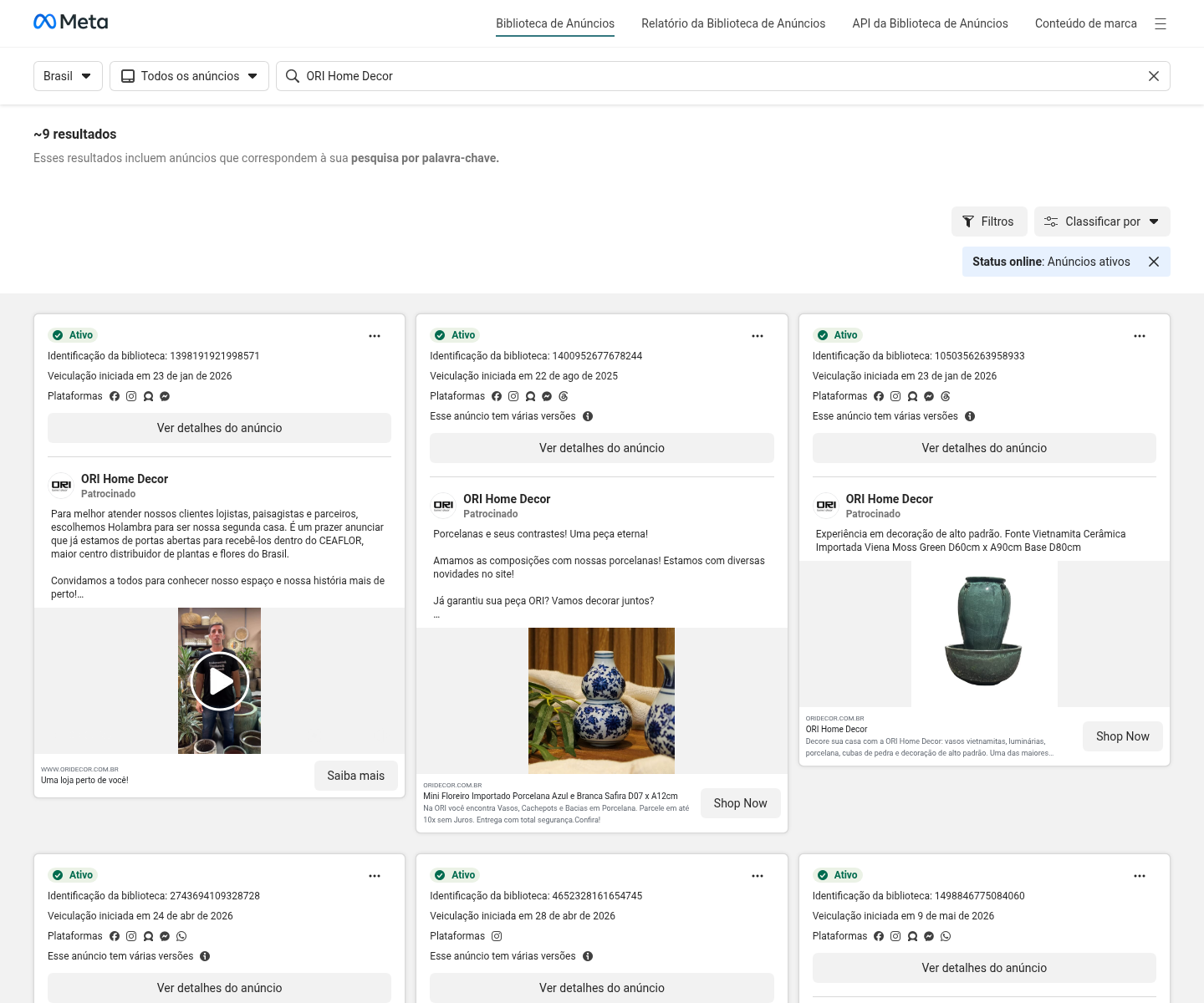Open more options on ad 2743694109328728
The width and height of the screenshot is (1204, 1003).
coord(375,876)
